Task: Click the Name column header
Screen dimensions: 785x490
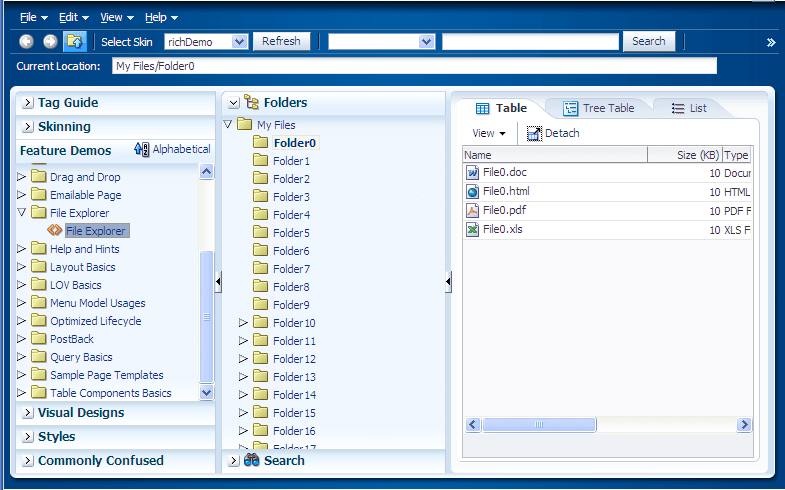Action: pos(555,155)
